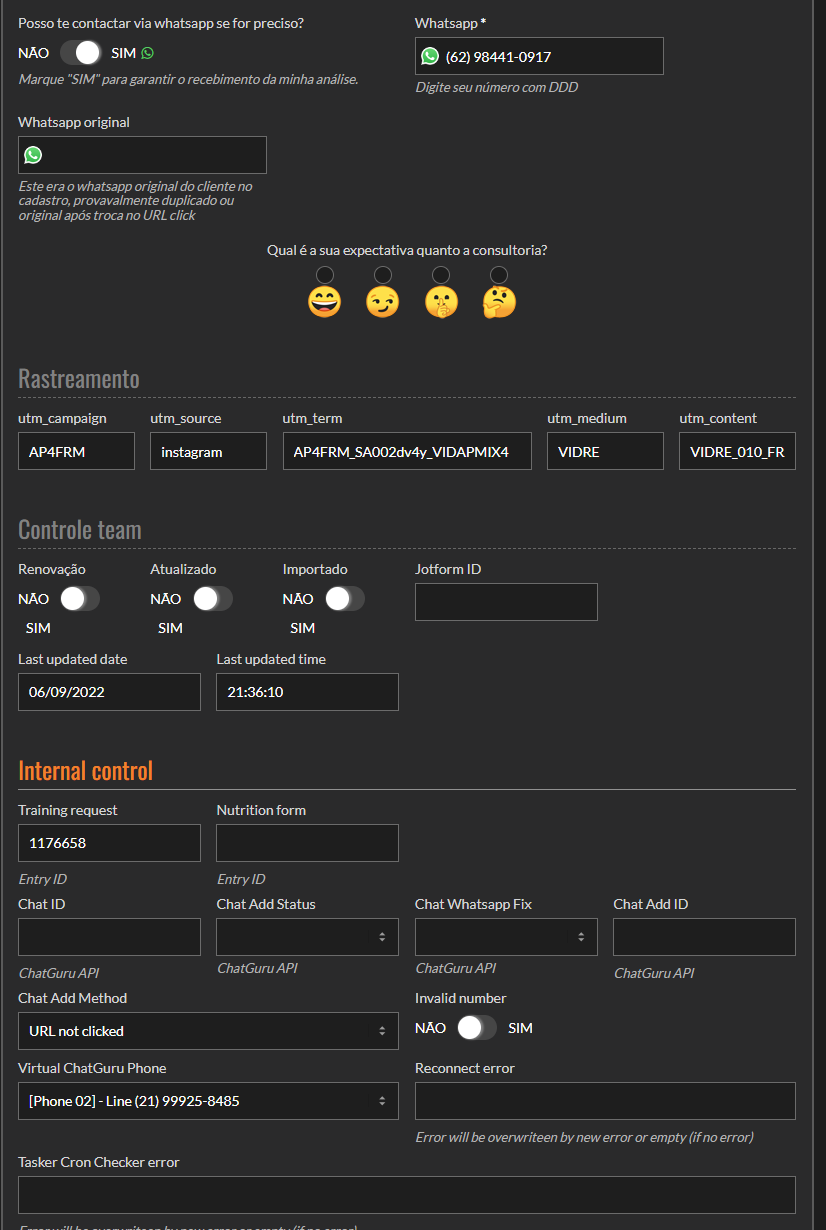This screenshot has width=826, height=1230.
Task: Click the grinning face emoji
Action: 324,301
